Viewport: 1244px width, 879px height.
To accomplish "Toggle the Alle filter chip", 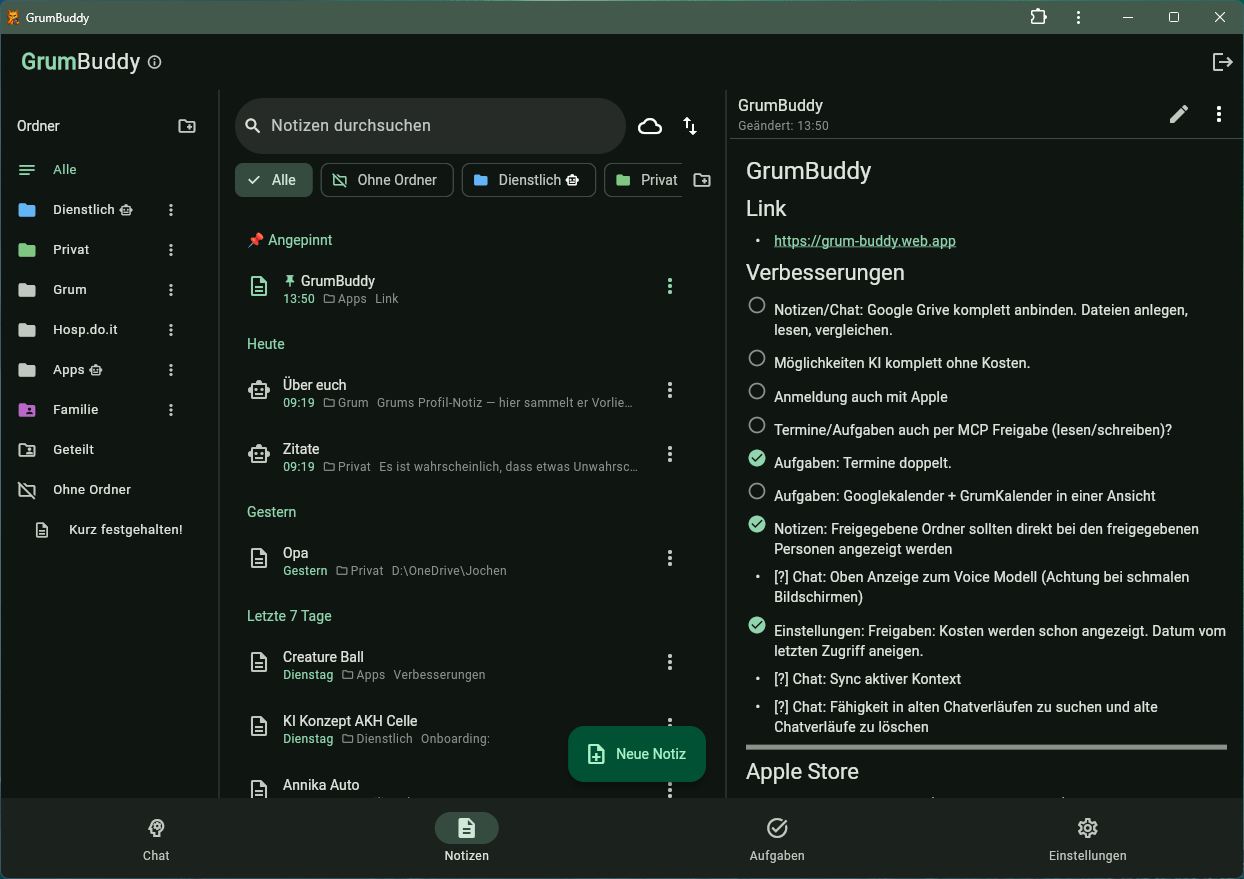I will click(274, 180).
